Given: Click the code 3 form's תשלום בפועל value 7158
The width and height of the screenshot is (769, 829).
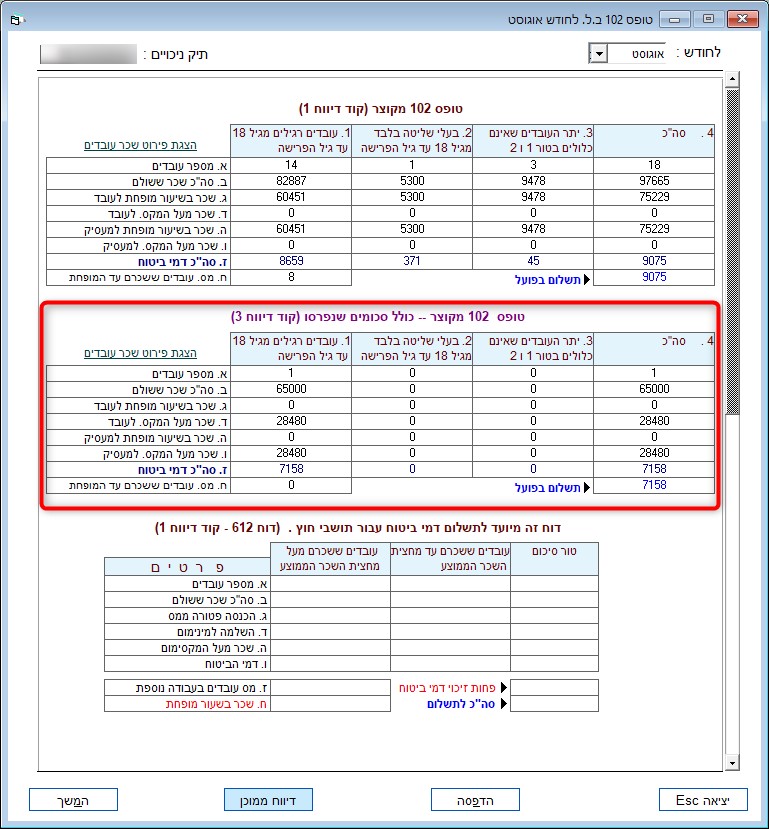Looking at the screenshot, I should (x=654, y=485).
